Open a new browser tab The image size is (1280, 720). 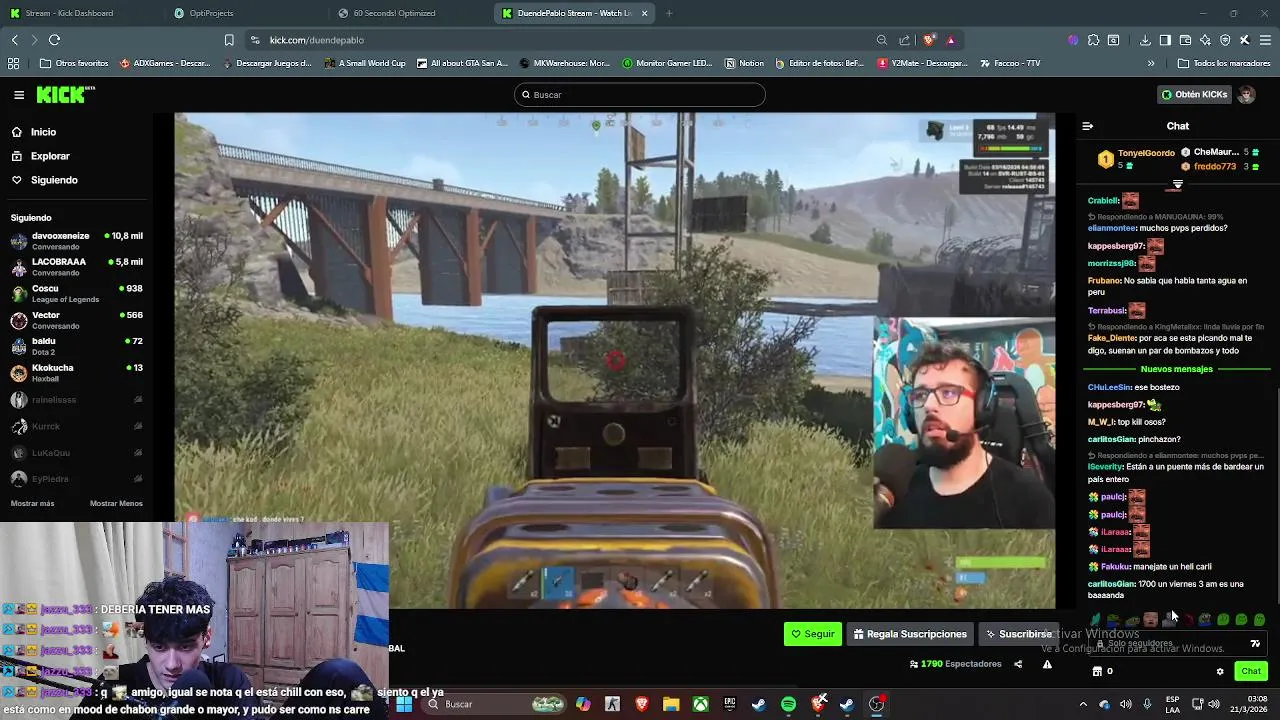point(669,13)
